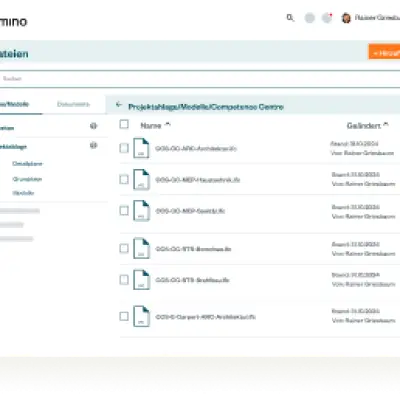Sort by Geändert using its arrow
This screenshot has height=400, width=400.
click(386, 125)
